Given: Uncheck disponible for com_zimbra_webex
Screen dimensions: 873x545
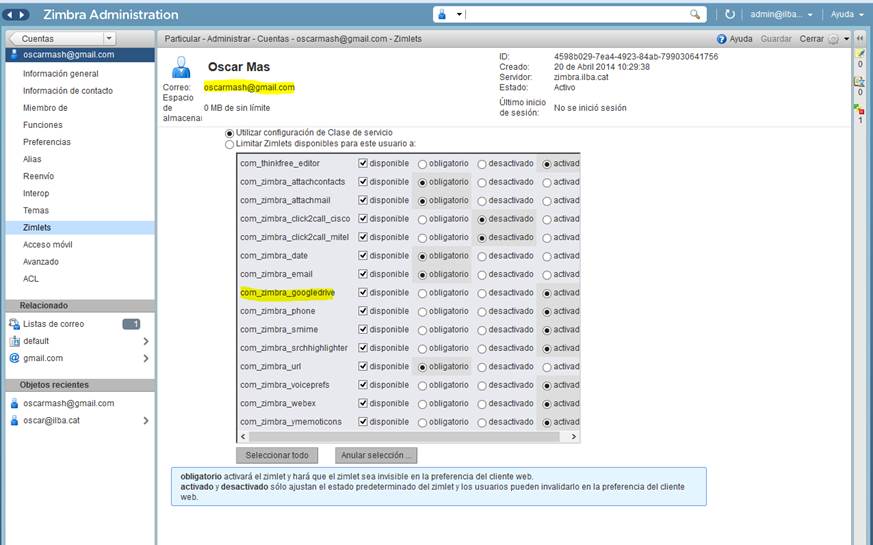Looking at the screenshot, I should 363,403.
